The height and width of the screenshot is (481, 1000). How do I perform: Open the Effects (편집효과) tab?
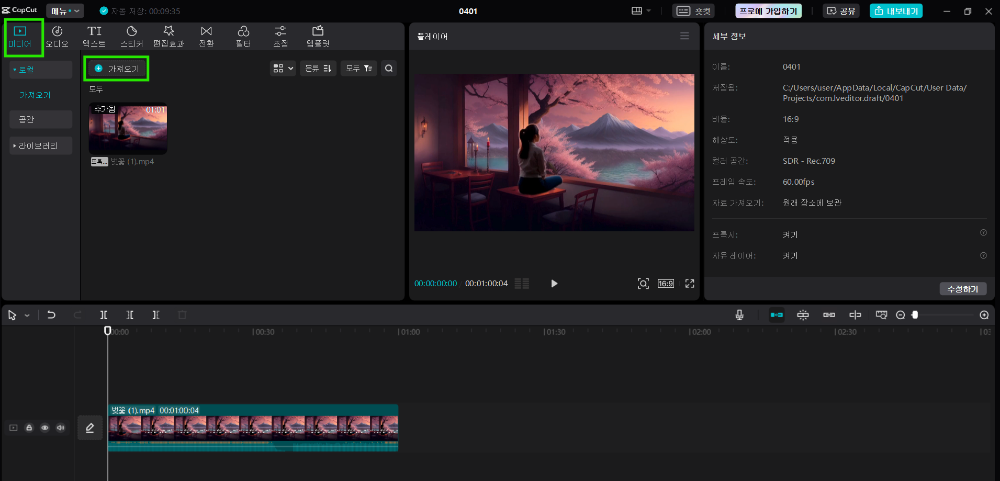coord(168,37)
